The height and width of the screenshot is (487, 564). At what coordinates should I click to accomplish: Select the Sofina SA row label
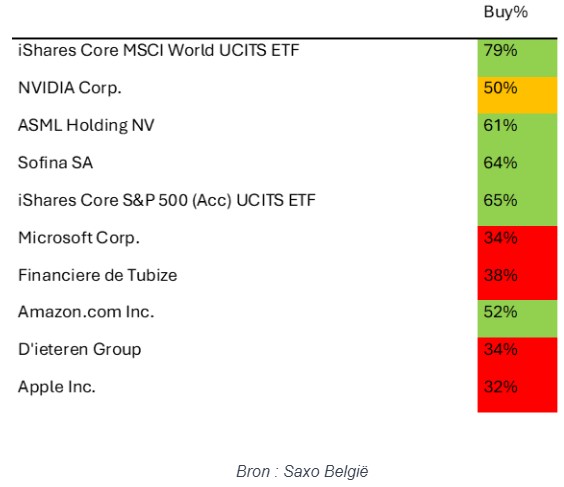[55, 163]
